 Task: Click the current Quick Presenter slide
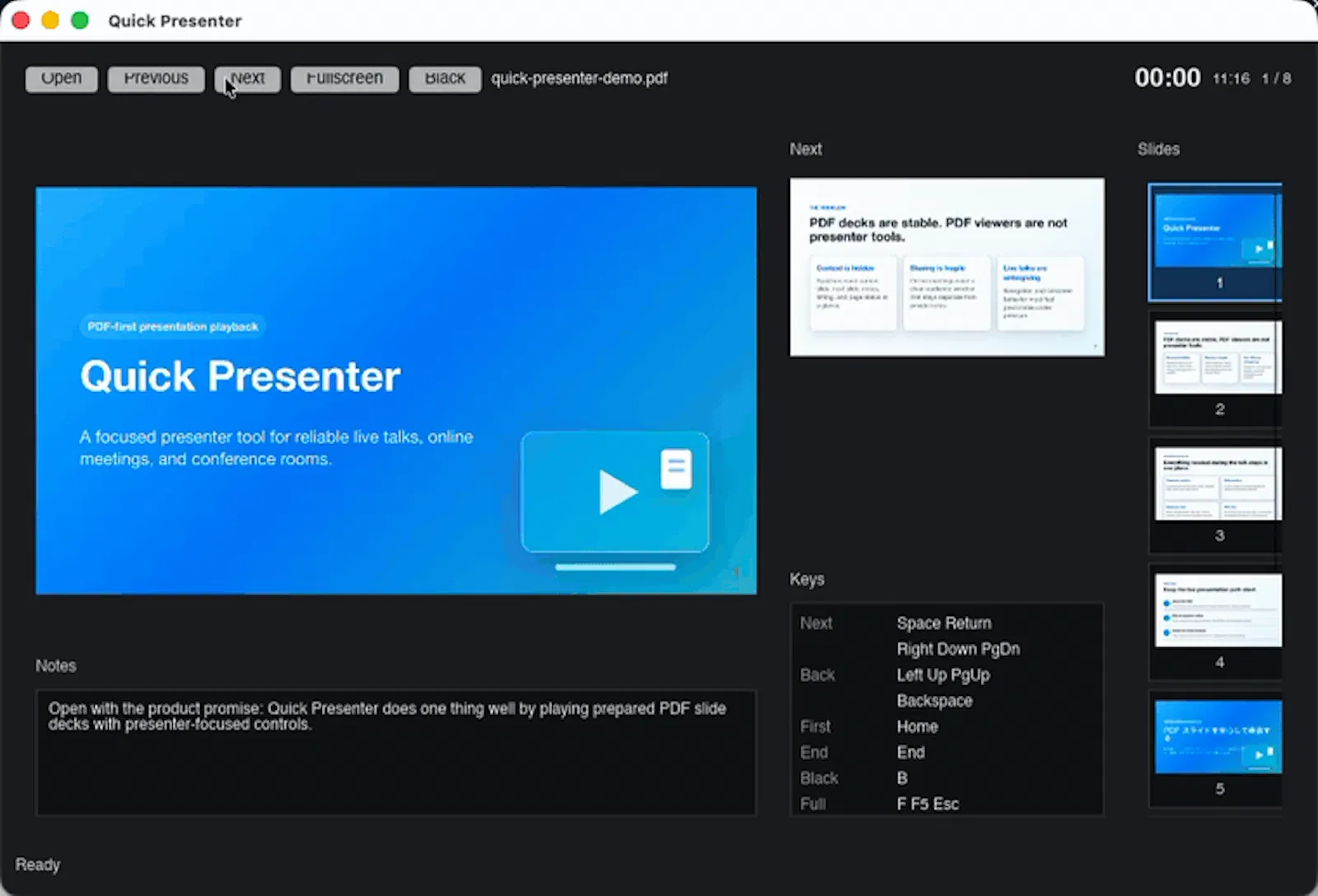[x=396, y=390]
